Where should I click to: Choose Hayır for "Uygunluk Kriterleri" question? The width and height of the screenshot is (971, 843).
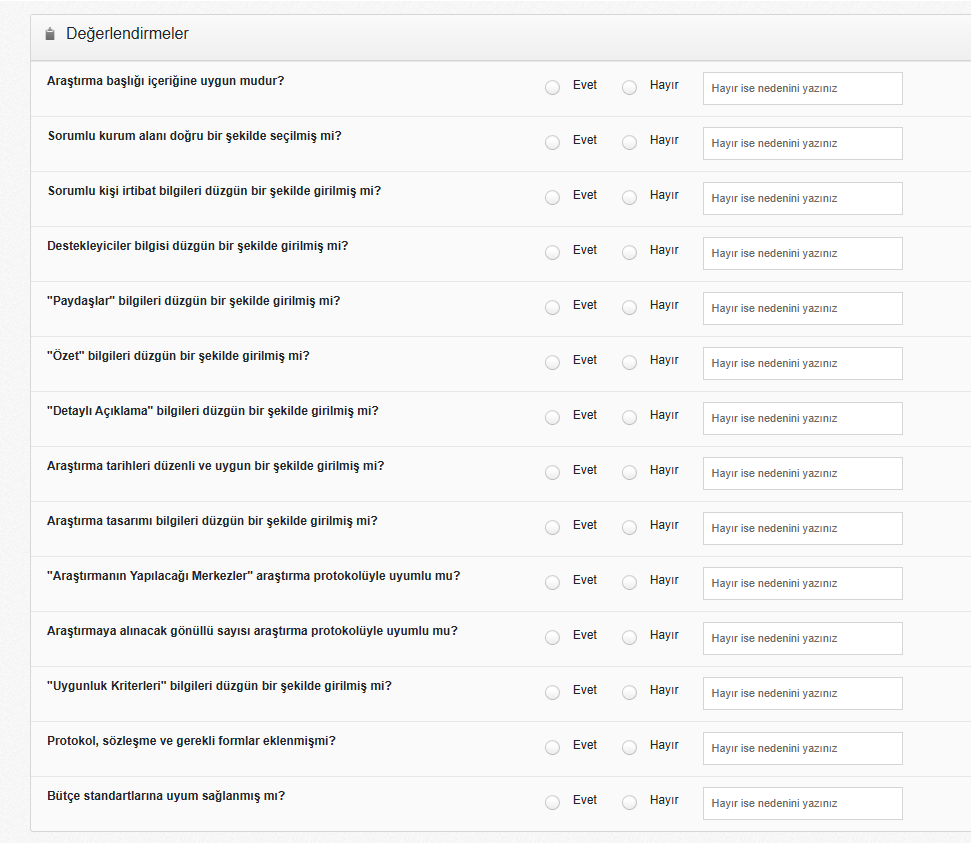[x=629, y=693]
